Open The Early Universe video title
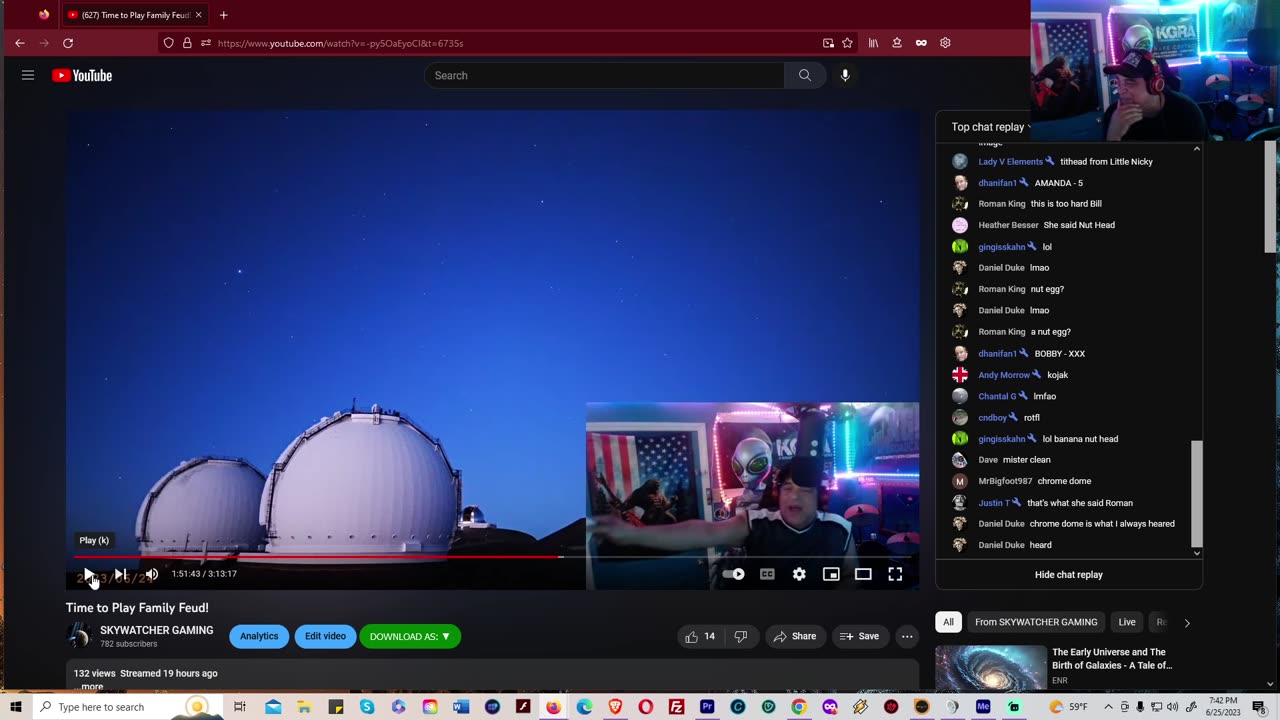The width and height of the screenshot is (1280, 720). click(x=1110, y=659)
